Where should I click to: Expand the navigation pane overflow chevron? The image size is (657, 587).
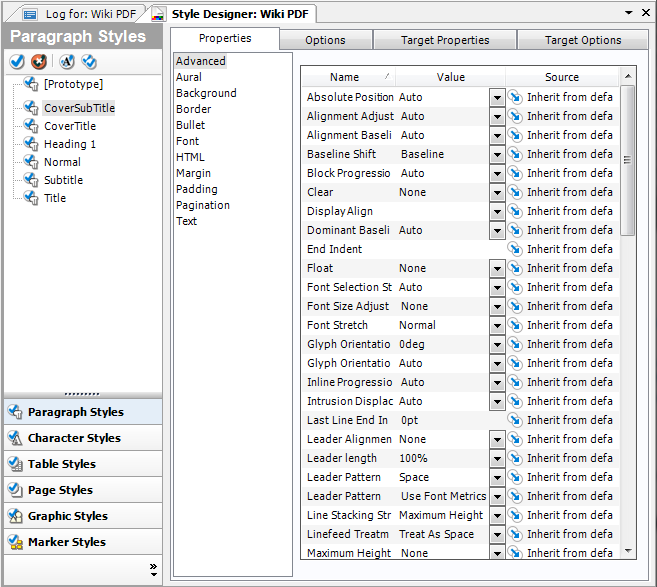153,570
